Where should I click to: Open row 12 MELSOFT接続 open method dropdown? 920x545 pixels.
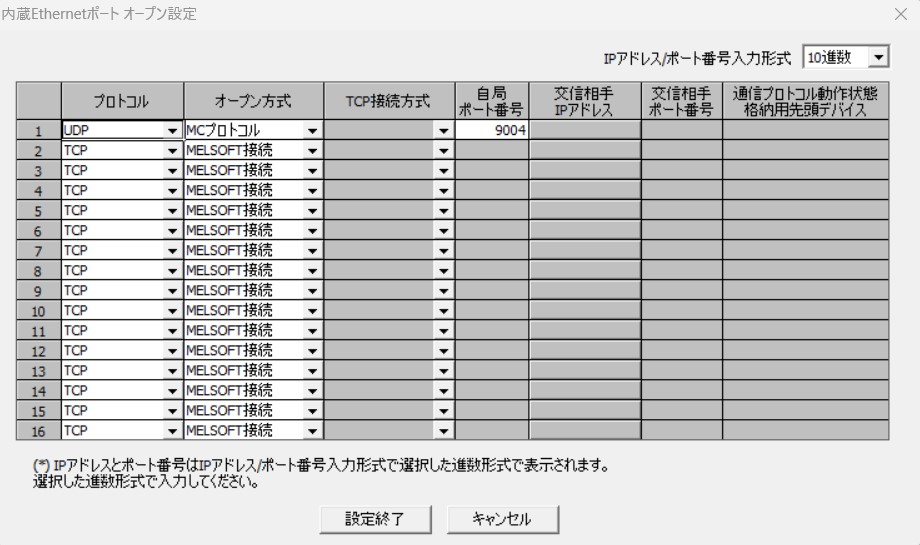tap(253, 350)
